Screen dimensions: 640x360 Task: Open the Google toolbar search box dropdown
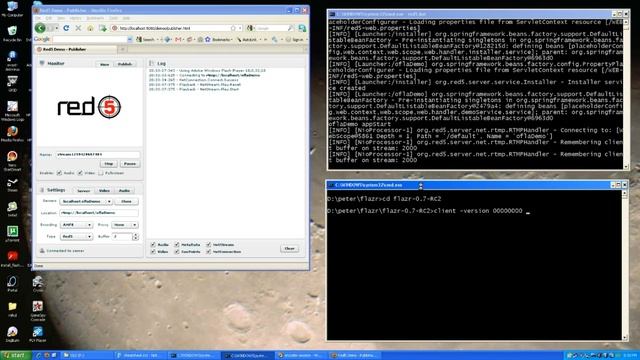pos(130,40)
